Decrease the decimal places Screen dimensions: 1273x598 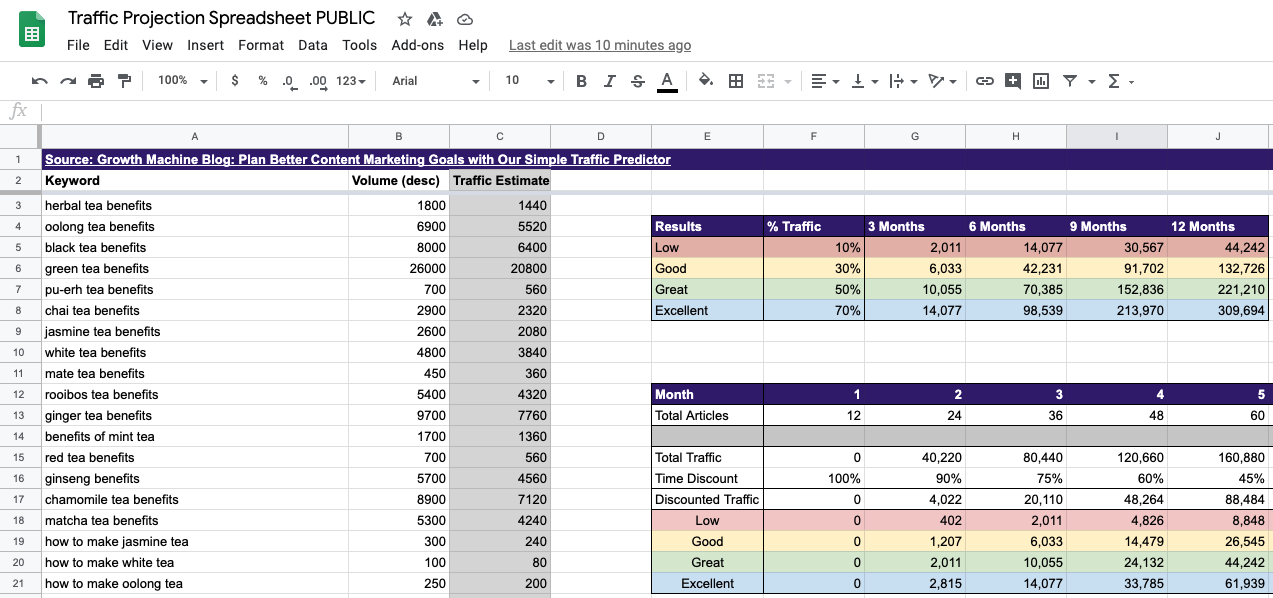[289, 81]
